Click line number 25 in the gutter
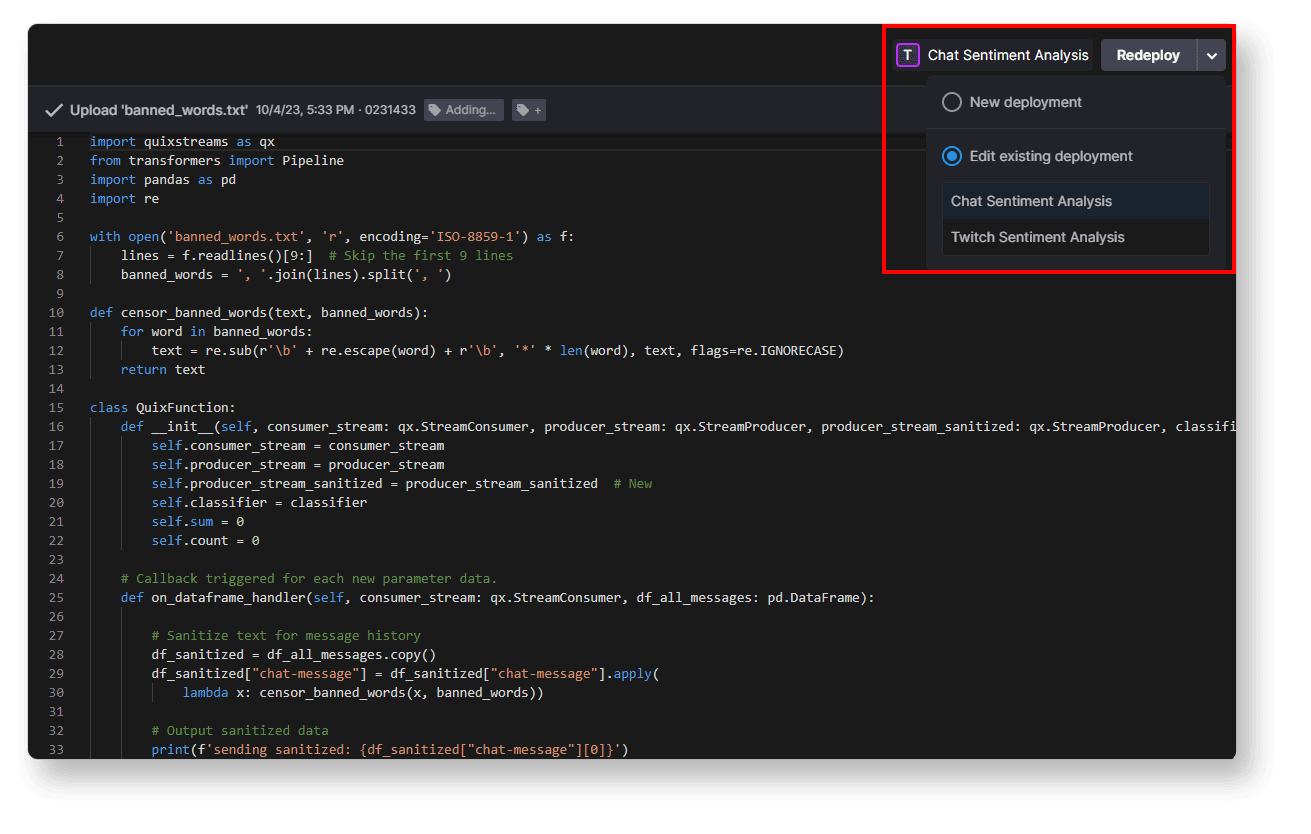The image size is (1311, 834). point(56,597)
